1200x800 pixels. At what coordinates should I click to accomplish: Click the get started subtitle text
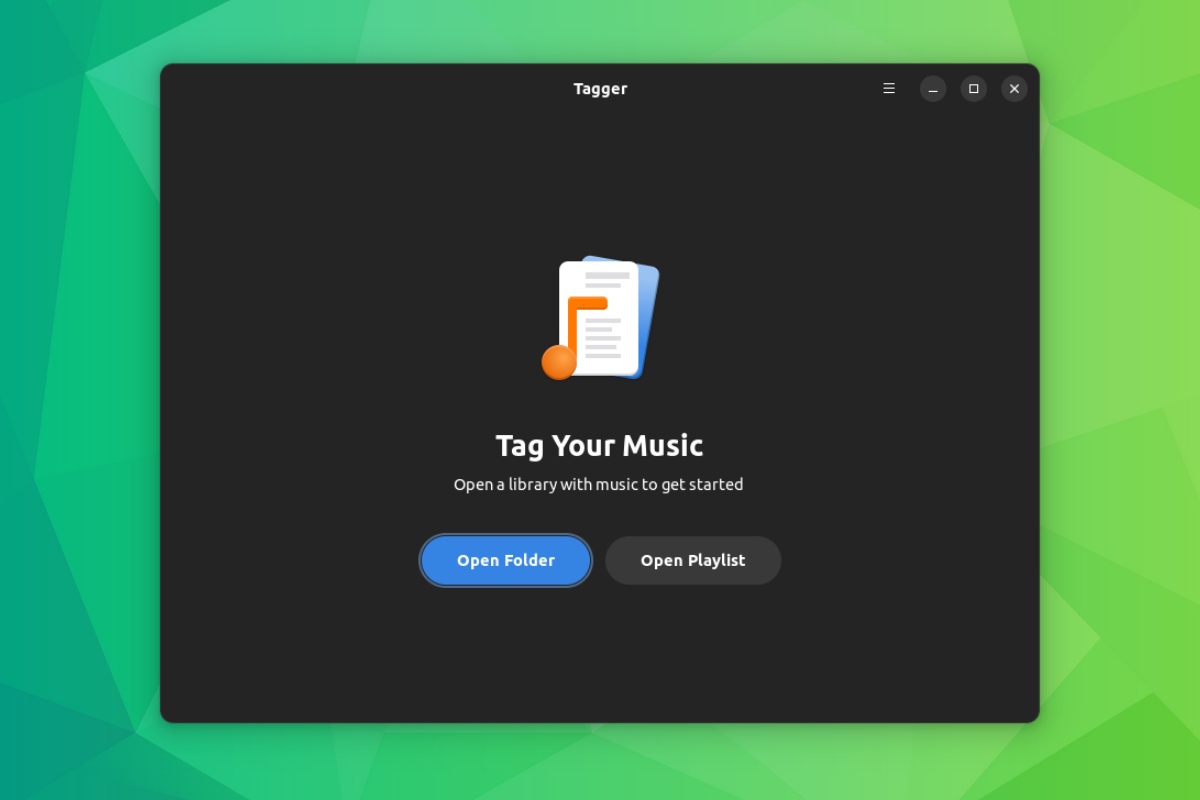[x=598, y=484]
